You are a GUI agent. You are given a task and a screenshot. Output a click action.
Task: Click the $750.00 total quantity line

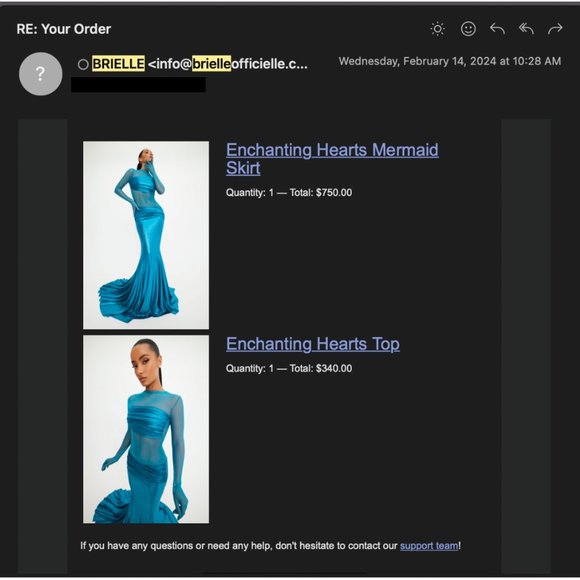[x=289, y=192]
